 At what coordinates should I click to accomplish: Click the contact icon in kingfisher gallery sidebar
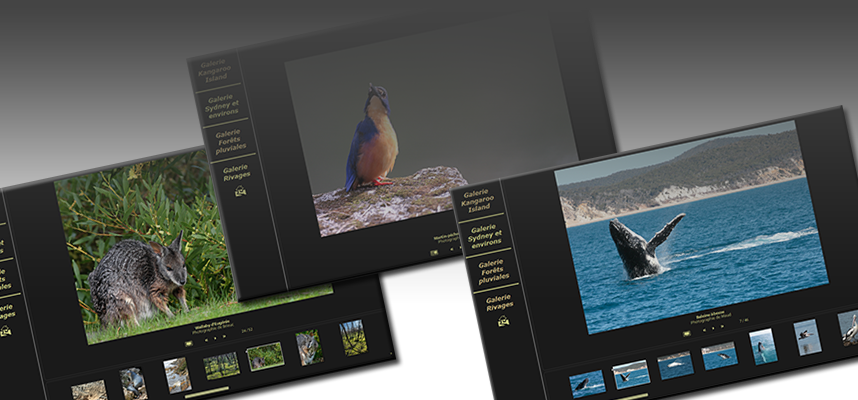pos(240,191)
